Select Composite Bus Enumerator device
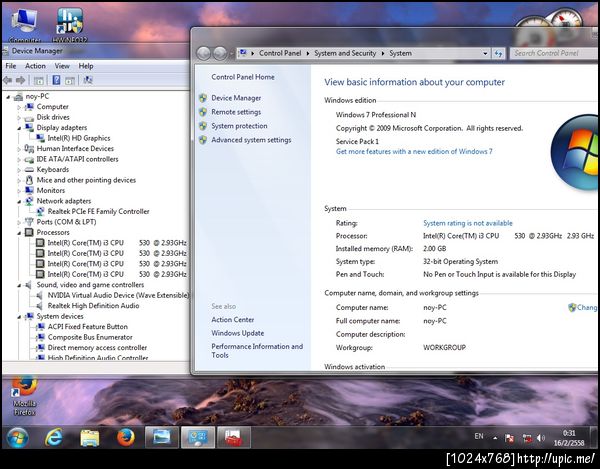600x469 pixels. point(90,337)
